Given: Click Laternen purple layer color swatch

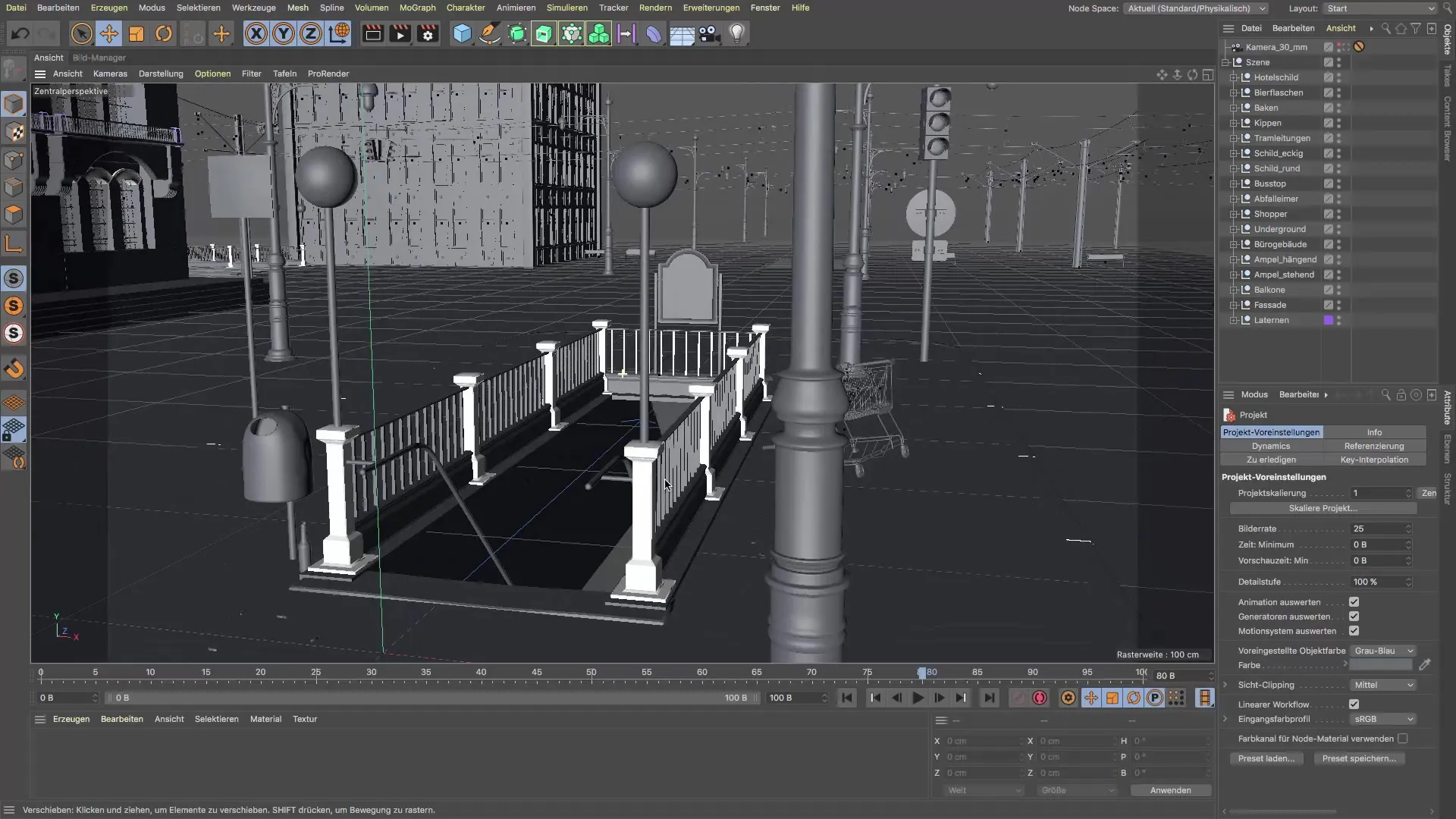Looking at the screenshot, I should click(x=1328, y=320).
